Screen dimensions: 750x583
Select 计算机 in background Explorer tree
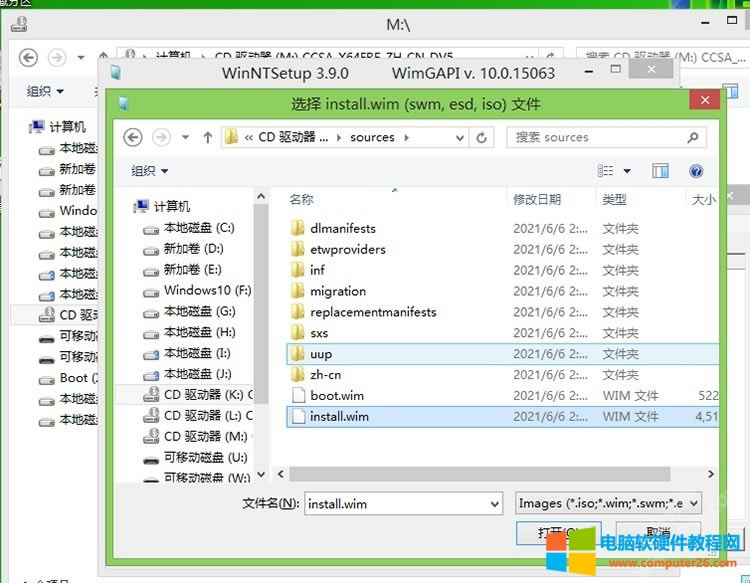[58, 127]
